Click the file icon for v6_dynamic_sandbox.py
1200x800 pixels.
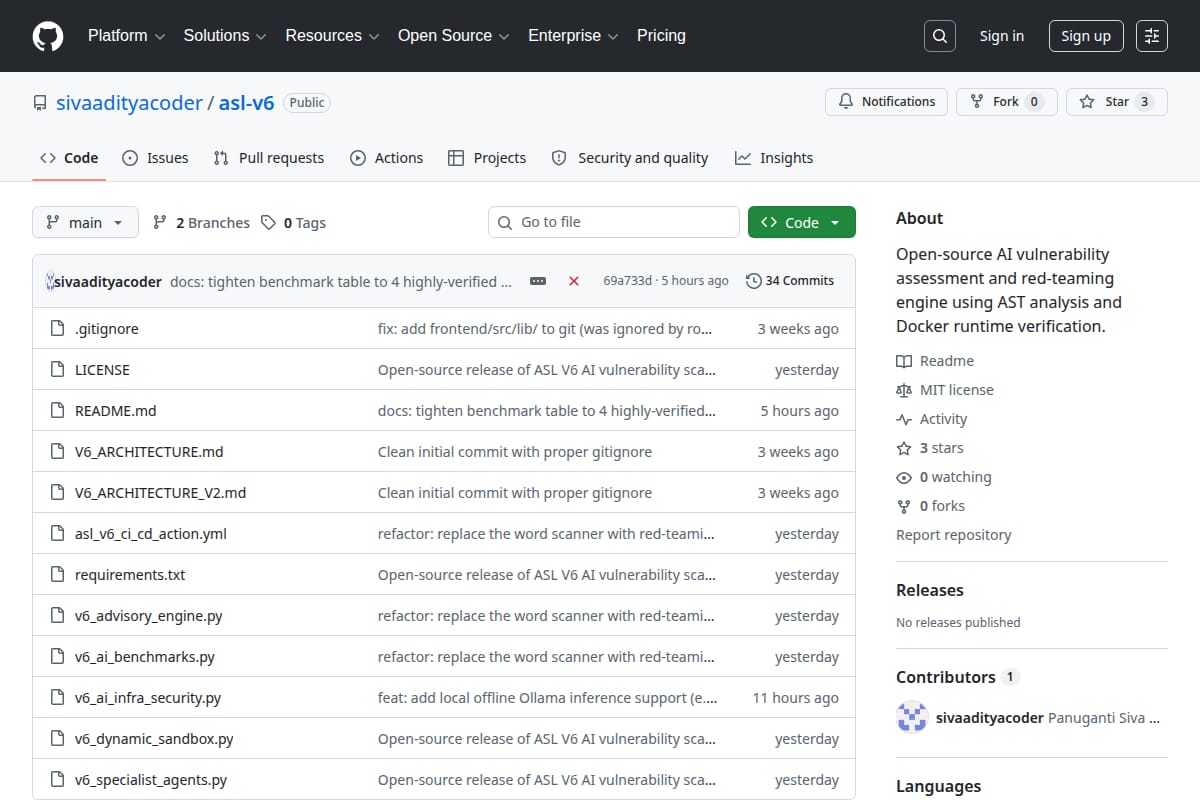[x=57, y=739]
